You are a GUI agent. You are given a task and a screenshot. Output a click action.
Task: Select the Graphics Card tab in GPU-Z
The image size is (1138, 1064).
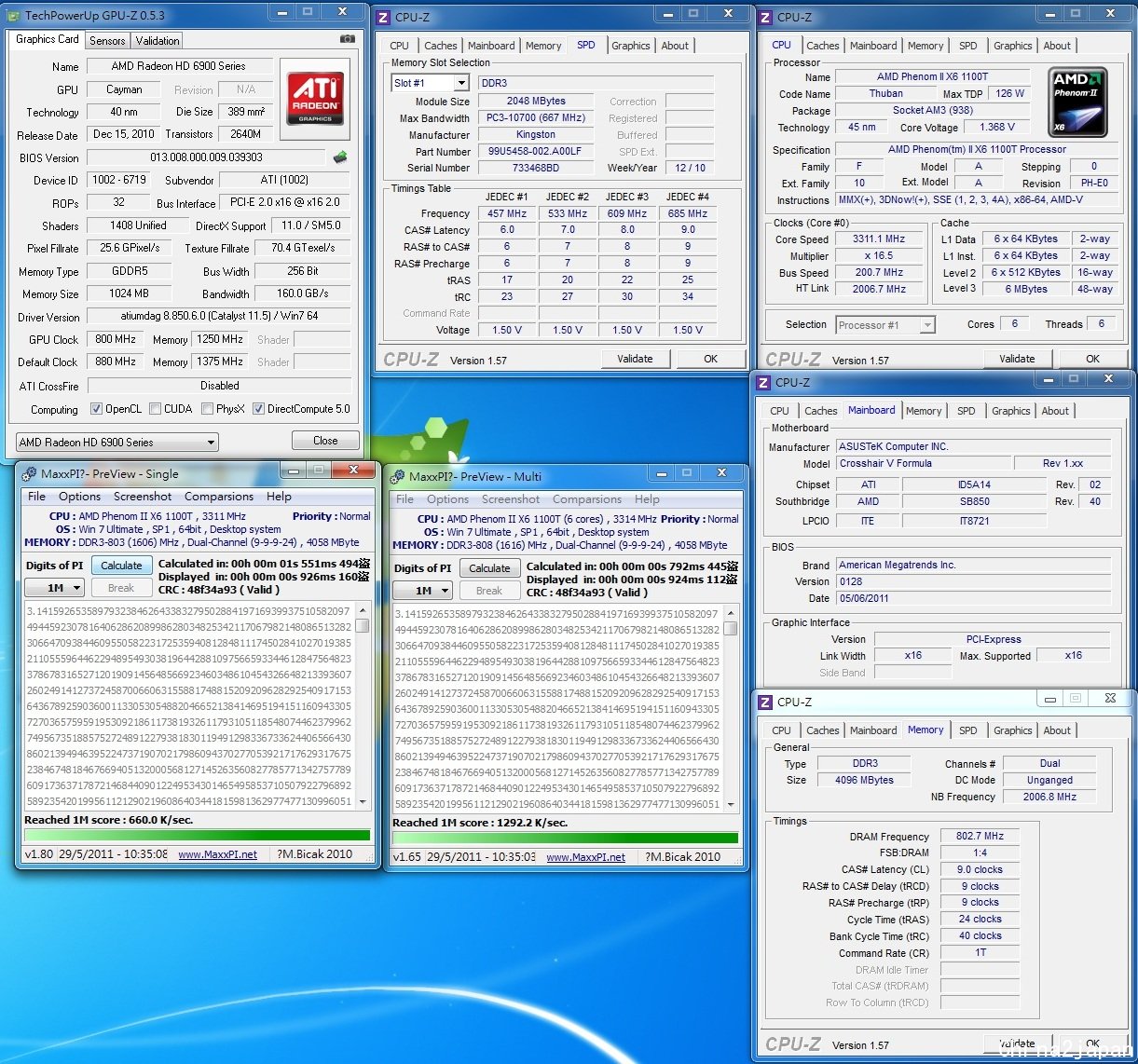pos(48,39)
